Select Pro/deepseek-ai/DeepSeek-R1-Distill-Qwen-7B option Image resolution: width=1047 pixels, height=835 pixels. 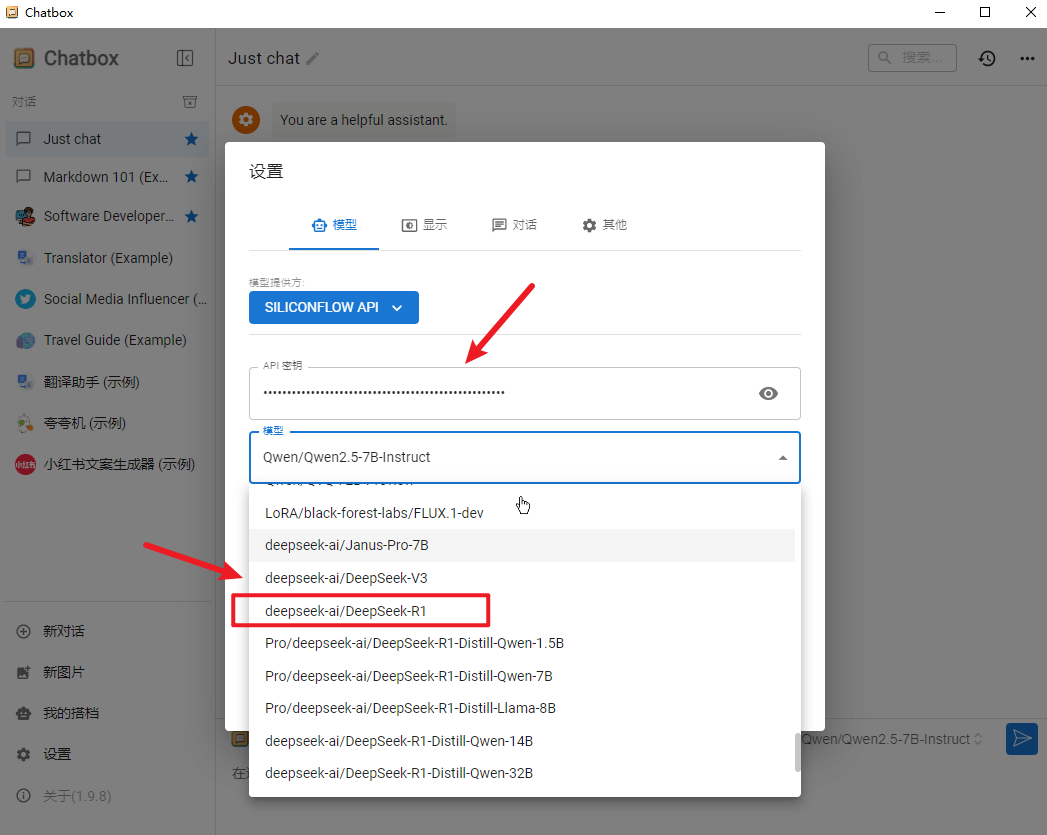click(x=522, y=676)
